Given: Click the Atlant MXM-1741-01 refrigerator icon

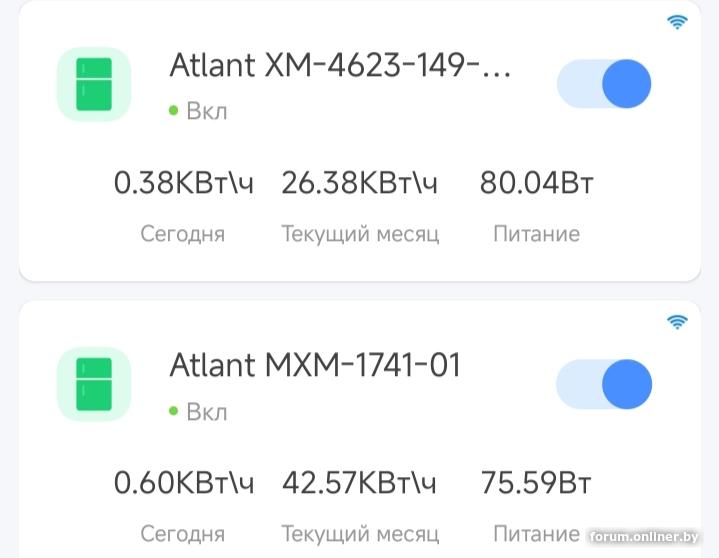Looking at the screenshot, I should (94, 384).
